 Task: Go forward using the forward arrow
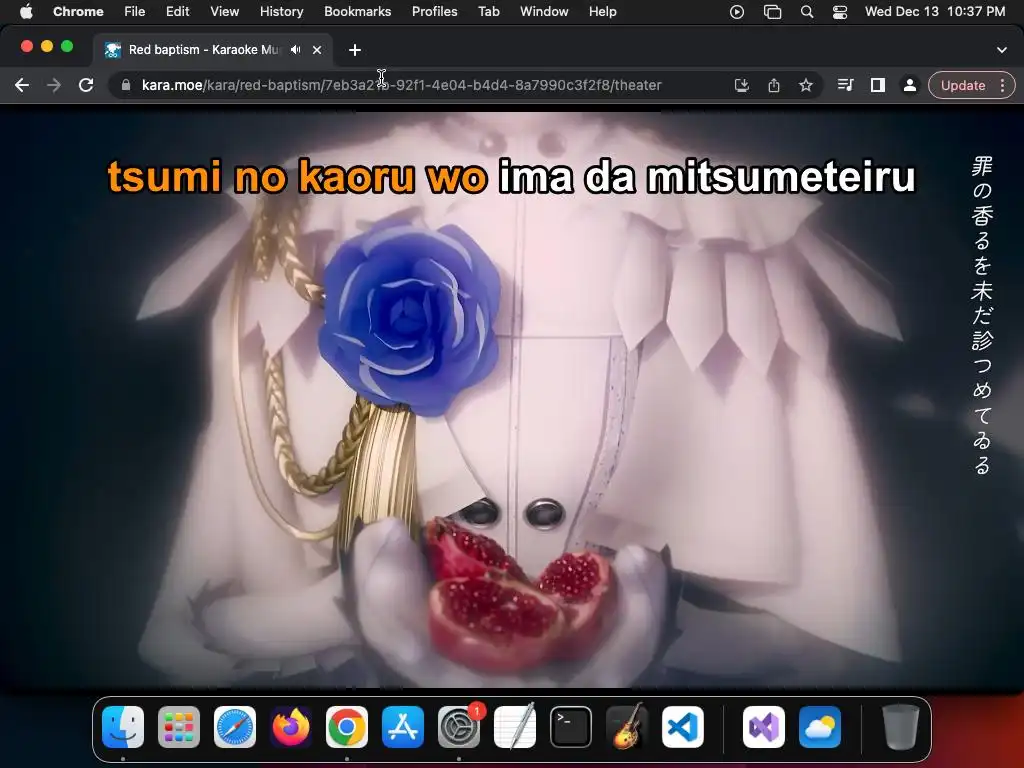[x=54, y=86]
